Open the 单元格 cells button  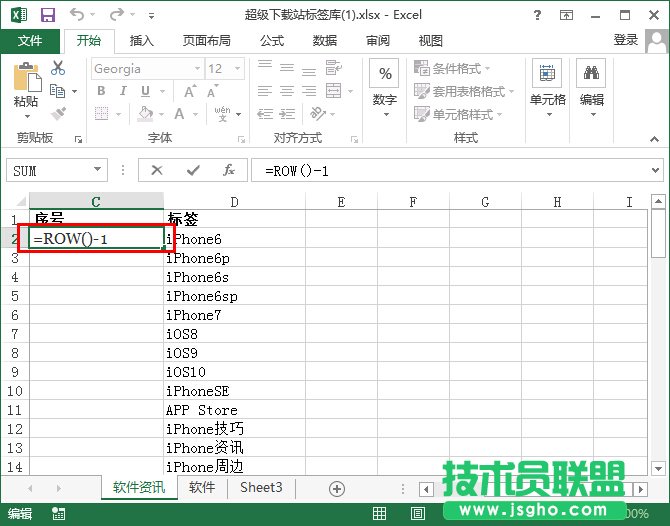547,88
